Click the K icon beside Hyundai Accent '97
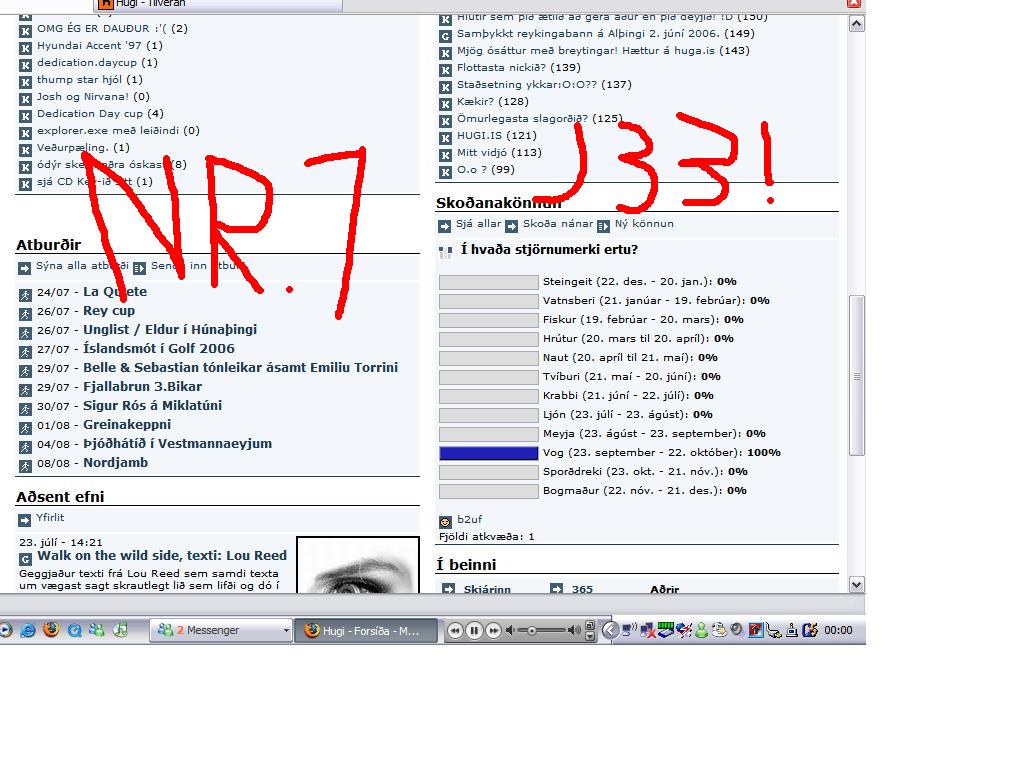The height and width of the screenshot is (768, 1024). click(25, 48)
